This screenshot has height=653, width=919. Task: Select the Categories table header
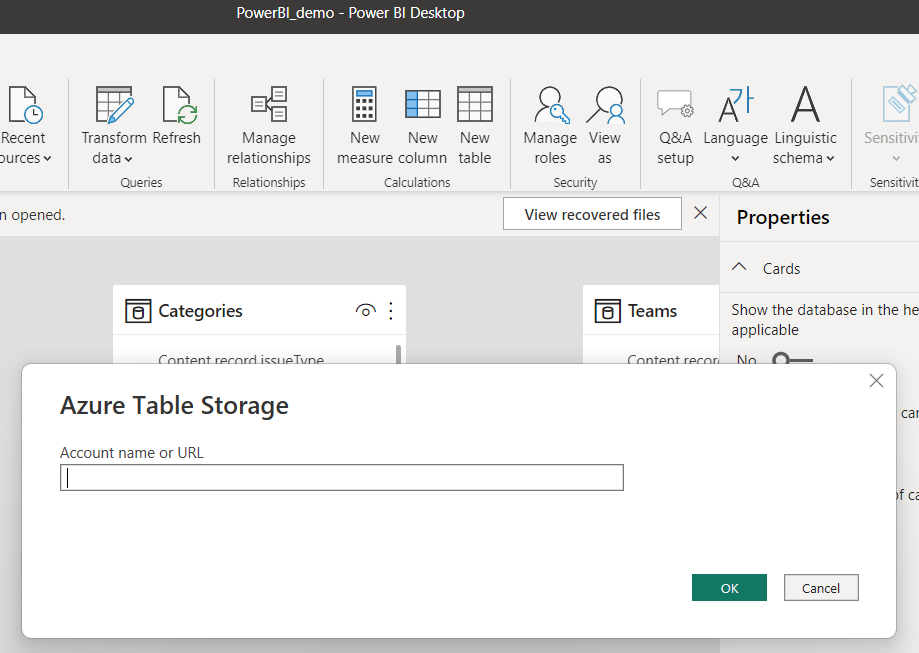click(259, 310)
